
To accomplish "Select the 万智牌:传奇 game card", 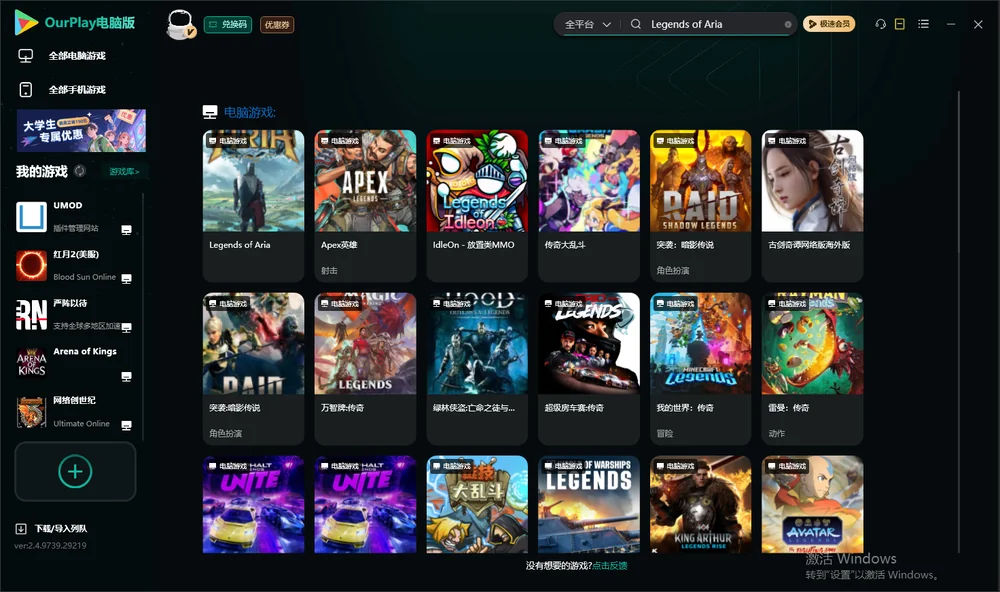I will coord(365,368).
